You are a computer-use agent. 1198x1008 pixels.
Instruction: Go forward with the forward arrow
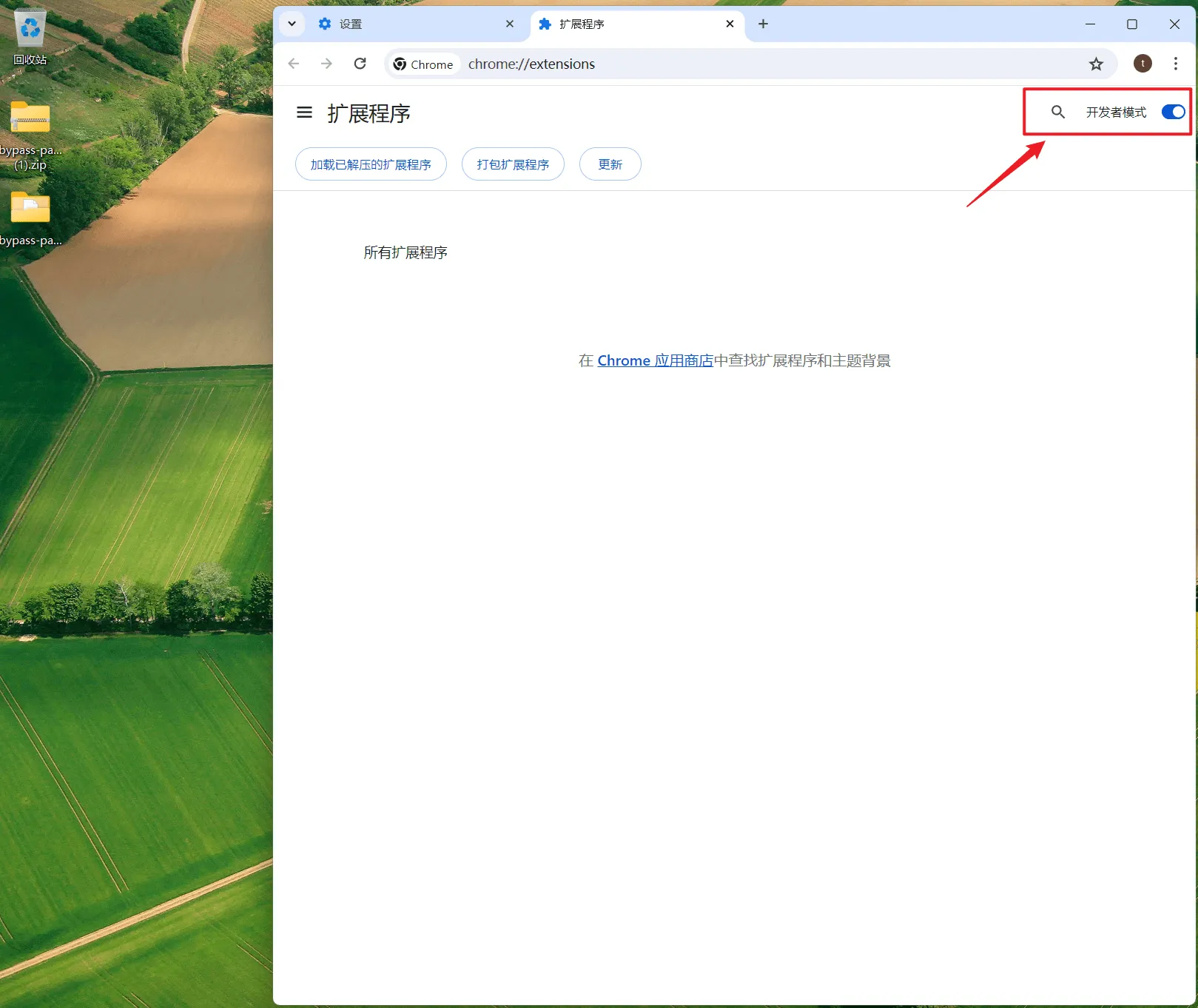(x=326, y=64)
